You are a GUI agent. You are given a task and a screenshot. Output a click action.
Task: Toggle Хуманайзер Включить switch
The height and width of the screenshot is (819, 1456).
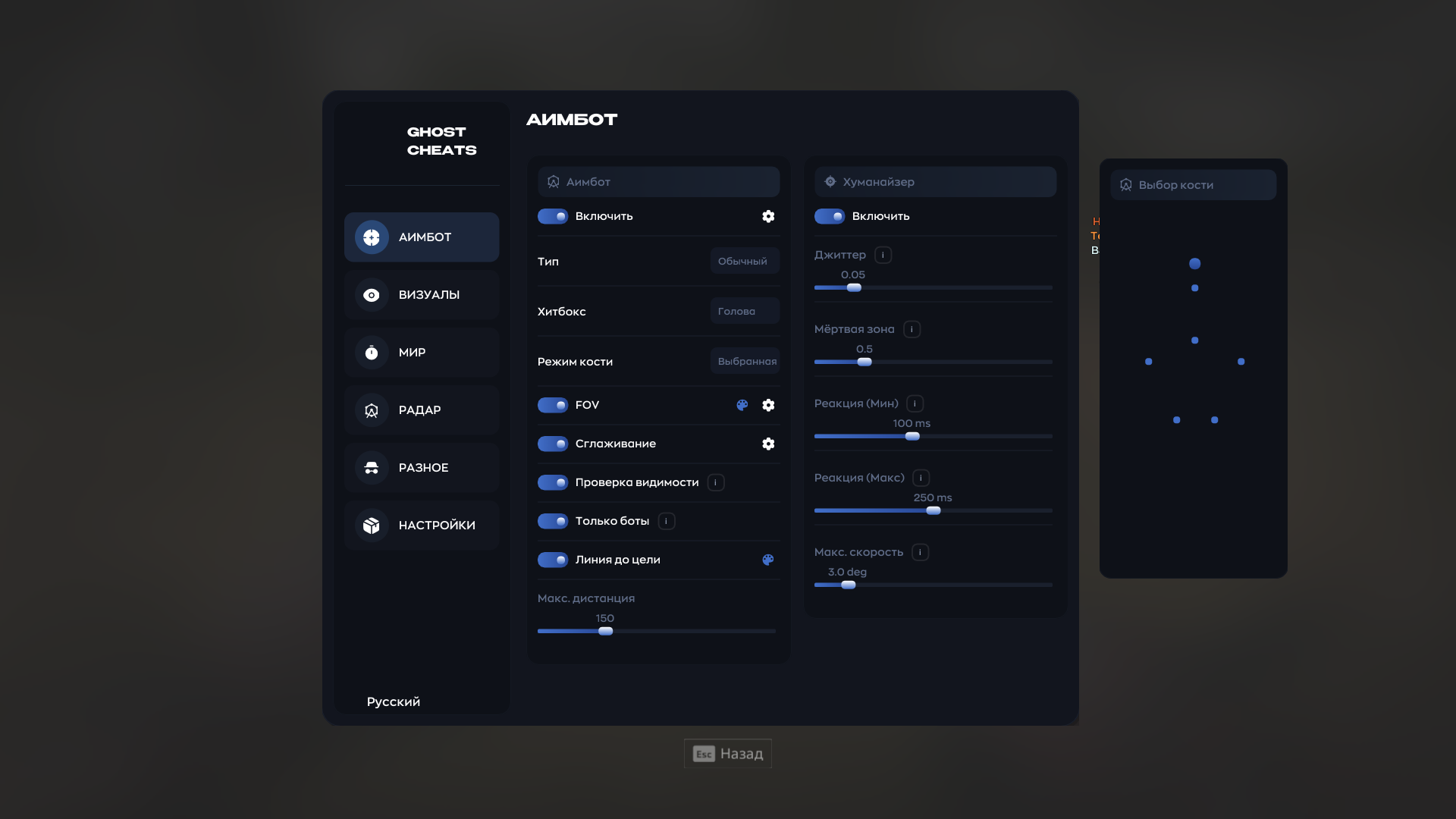point(830,216)
